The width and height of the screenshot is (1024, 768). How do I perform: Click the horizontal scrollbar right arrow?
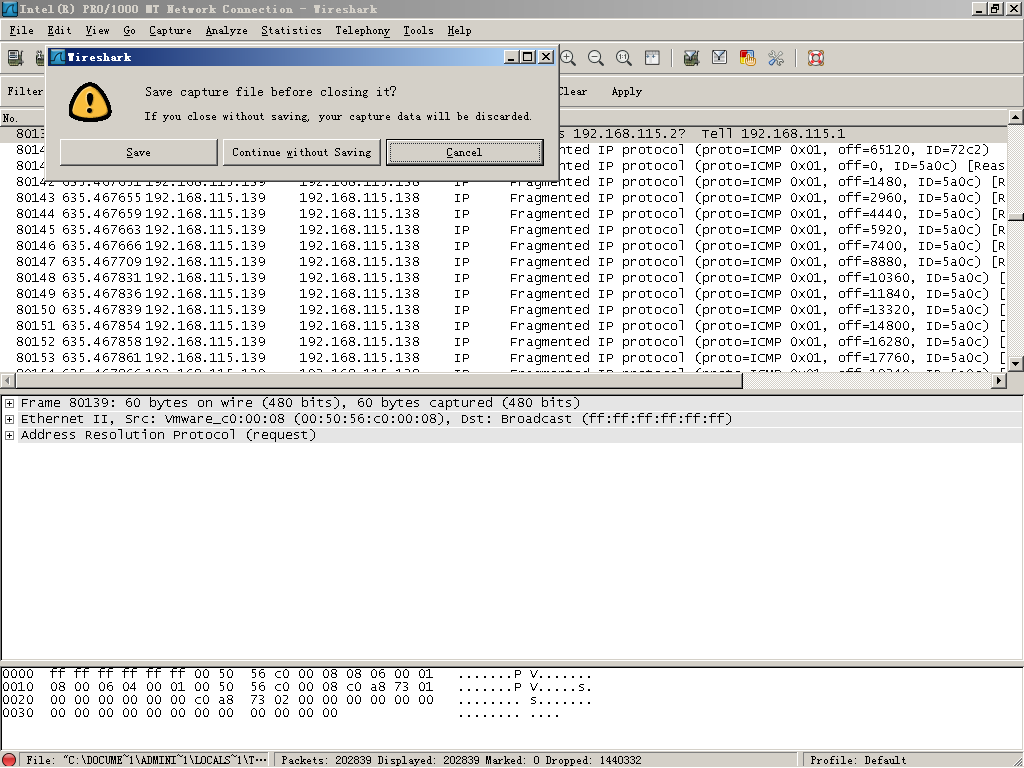pos(999,380)
